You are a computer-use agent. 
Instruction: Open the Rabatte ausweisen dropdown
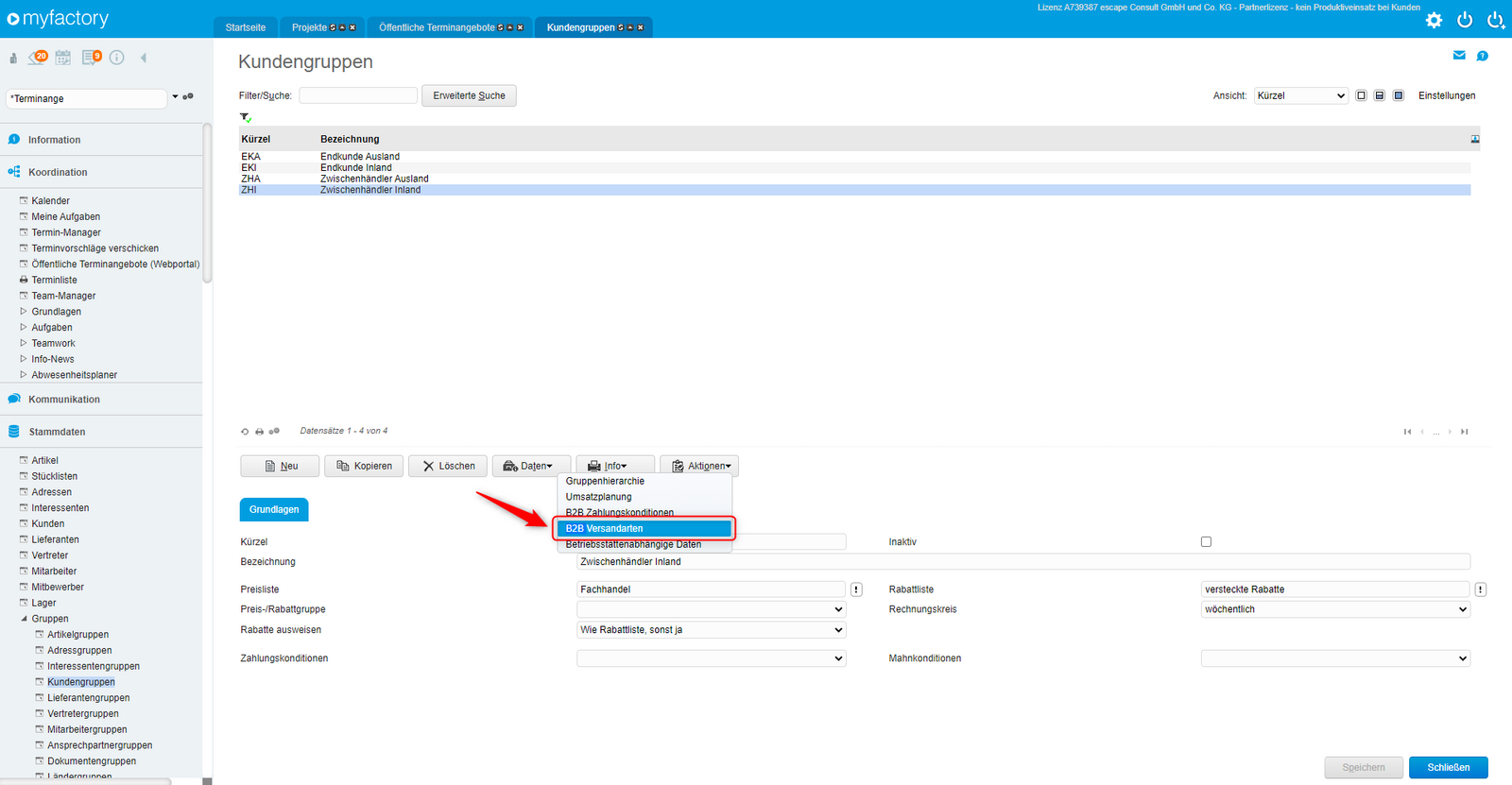[x=712, y=630]
